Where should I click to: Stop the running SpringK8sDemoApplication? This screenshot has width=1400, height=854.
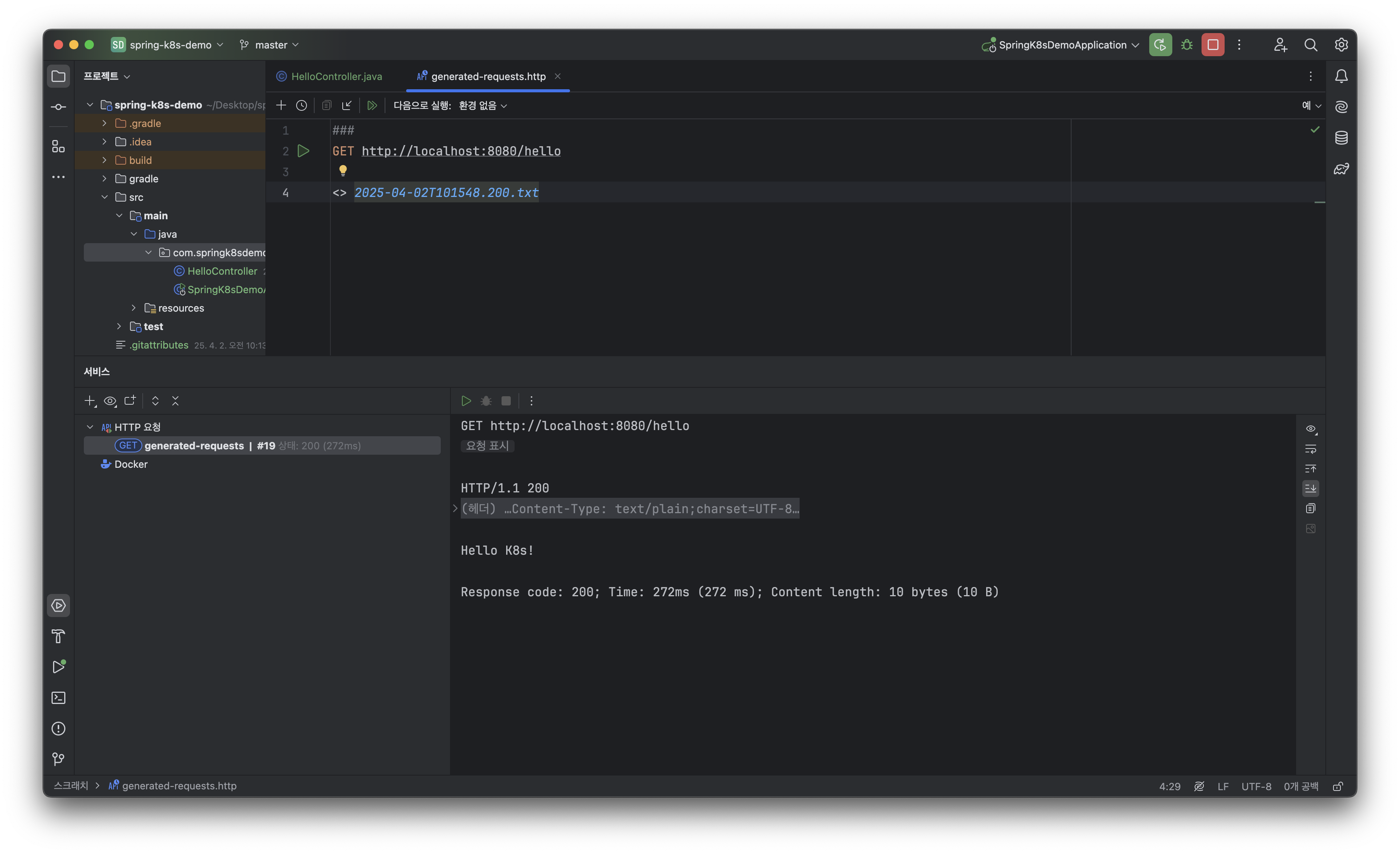(1212, 45)
